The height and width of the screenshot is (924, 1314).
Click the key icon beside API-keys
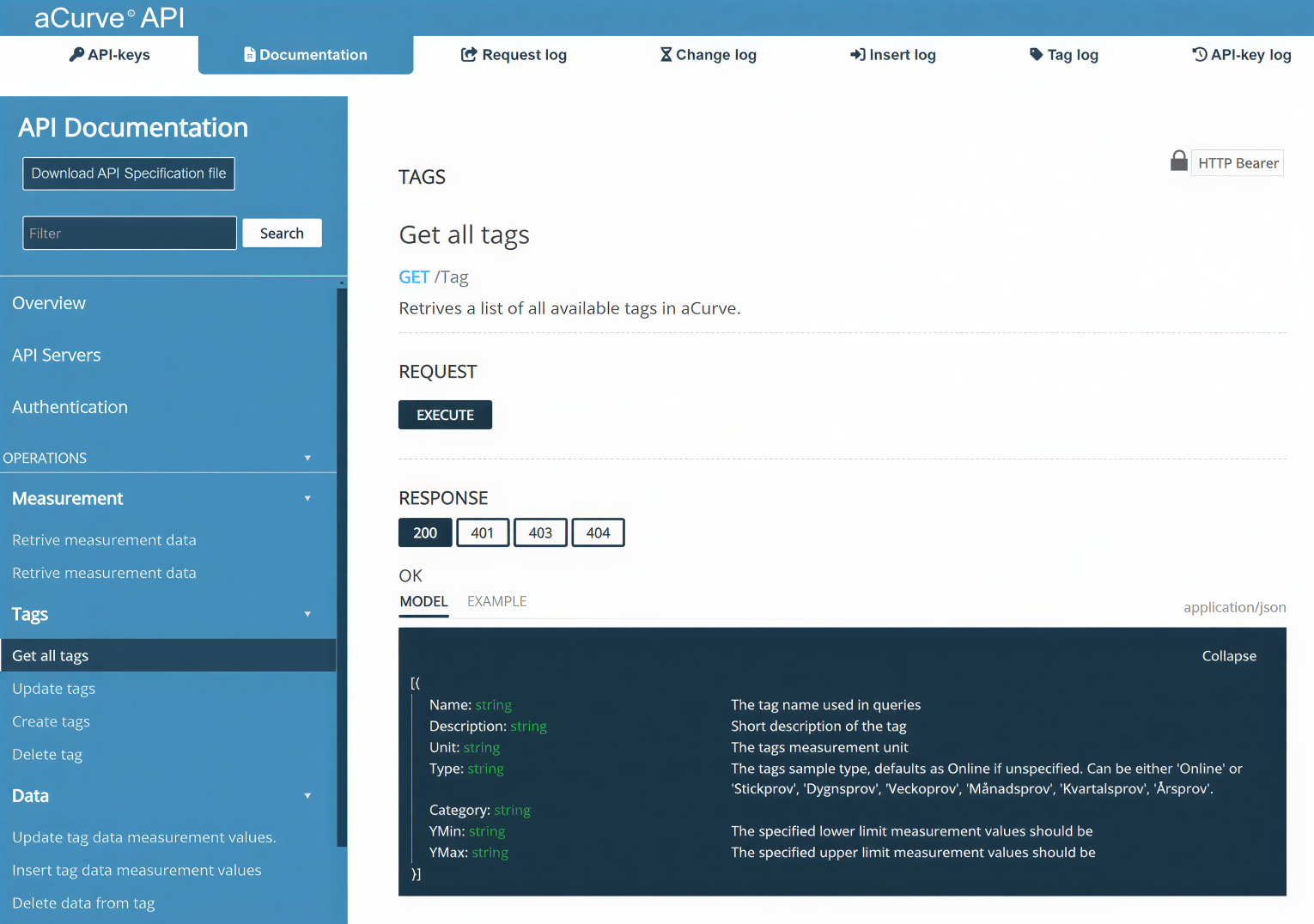[x=76, y=55]
